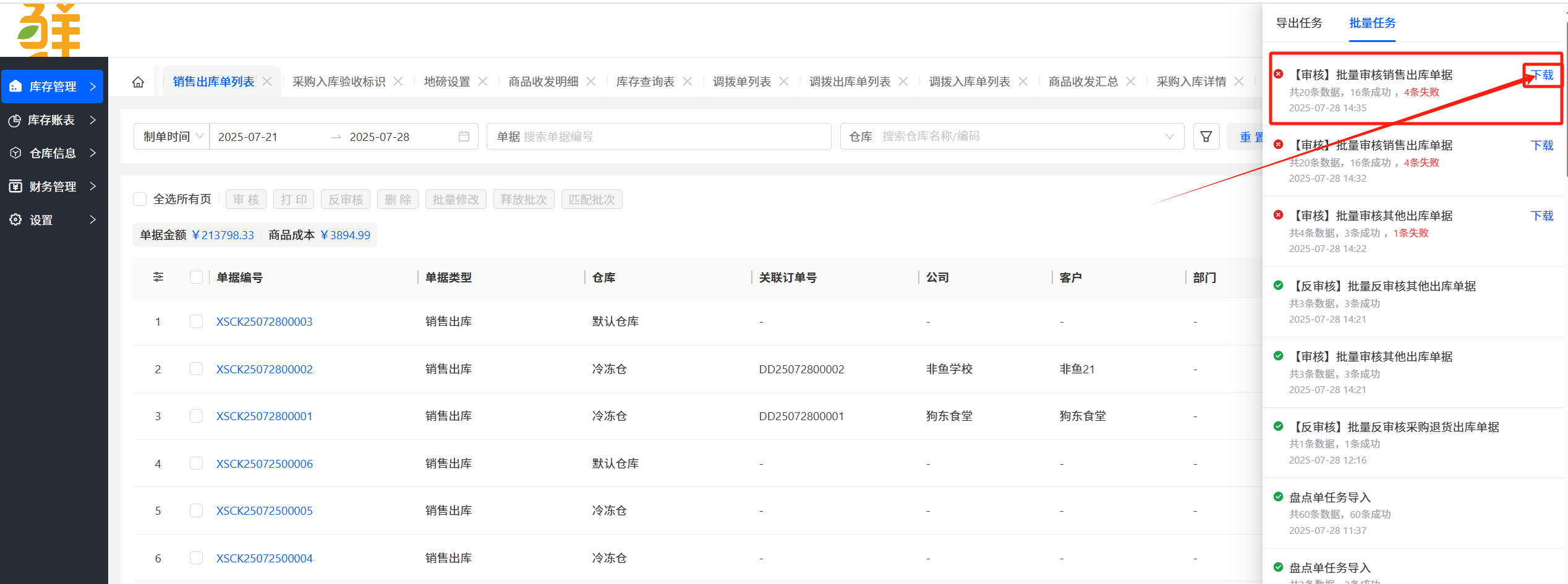Image resolution: width=1568 pixels, height=584 pixels.
Task: Click the 单据 number search field
Action: pyautogui.click(x=658, y=137)
